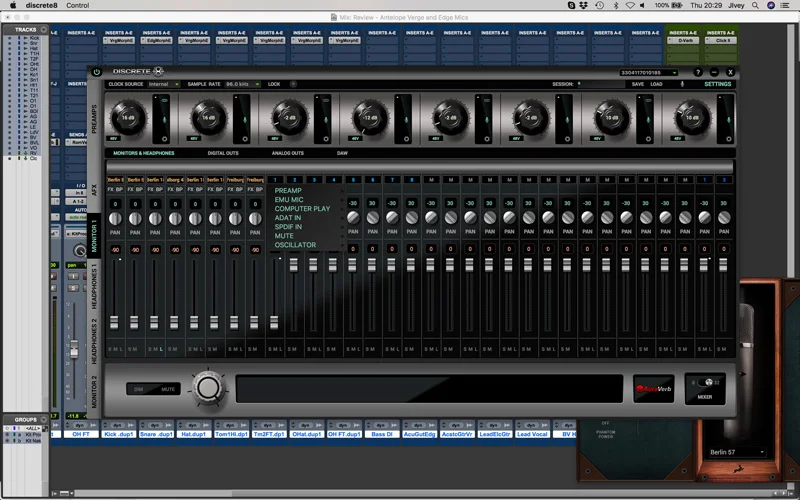Click the circle button below second preamp meter
Viewport: 800px width, 500px height.
click(x=245, y=139)
